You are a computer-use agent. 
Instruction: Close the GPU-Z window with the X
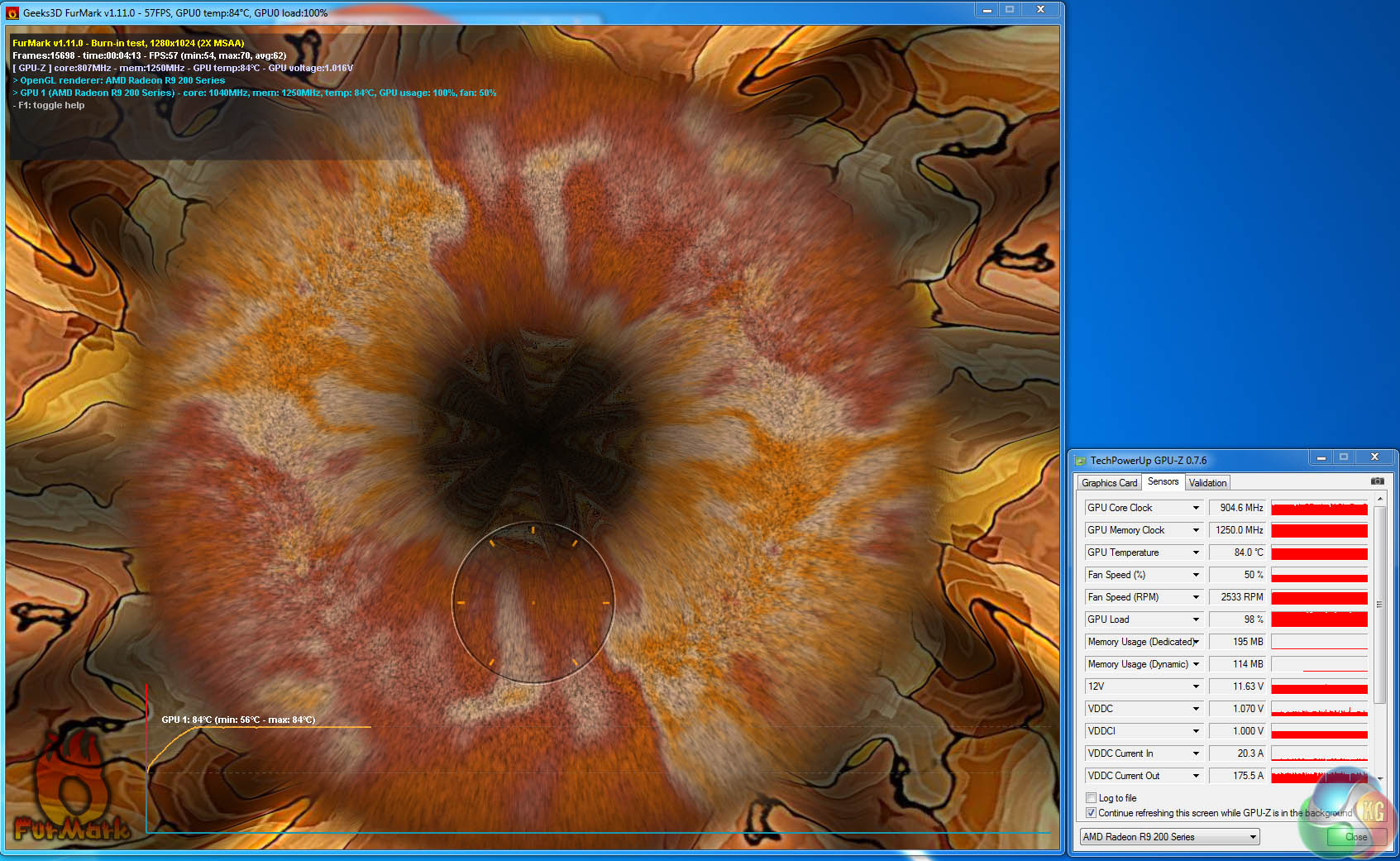coord(1374,457)
